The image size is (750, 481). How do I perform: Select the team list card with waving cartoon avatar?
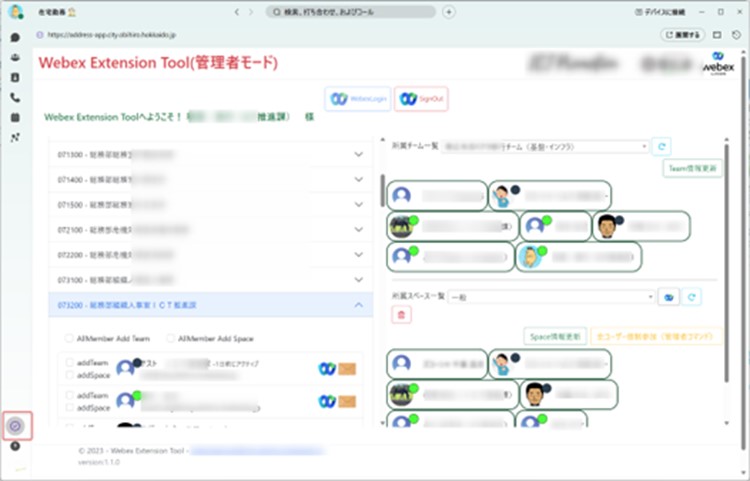click(x=550, y=196)
